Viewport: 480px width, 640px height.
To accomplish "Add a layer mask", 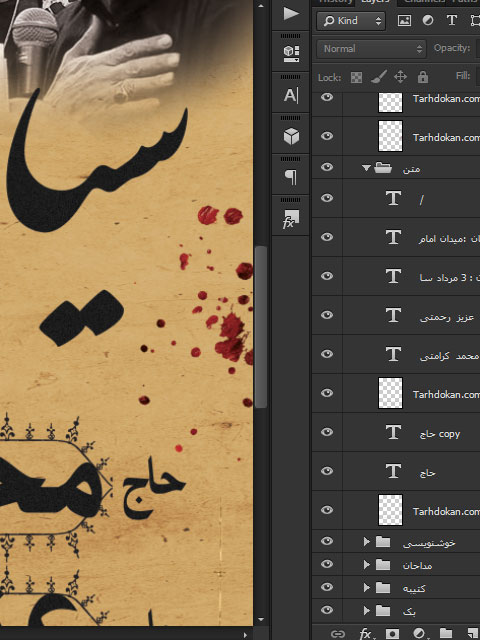I will tap(392, 634).
